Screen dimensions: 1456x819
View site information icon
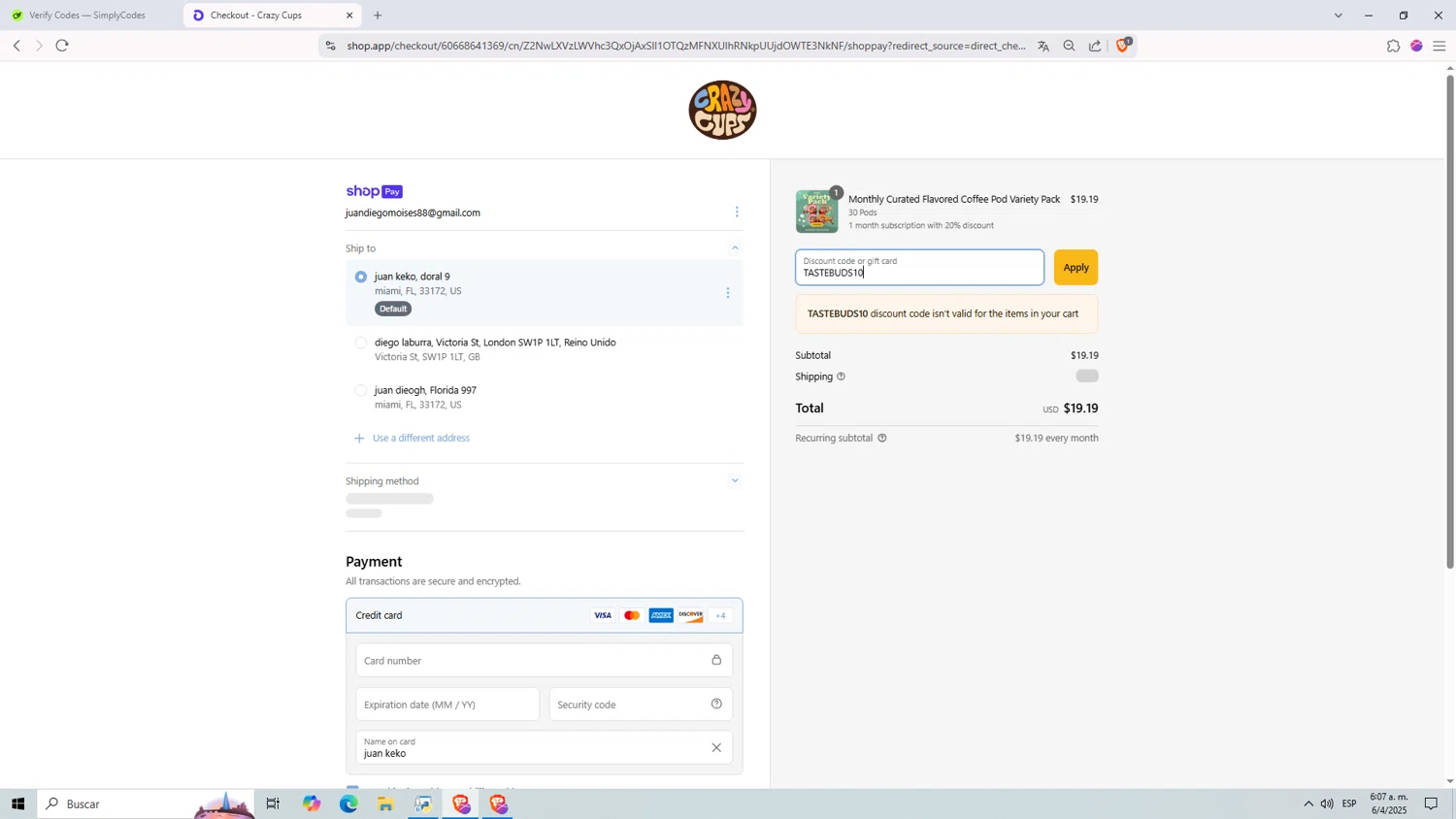click(330, 46)
